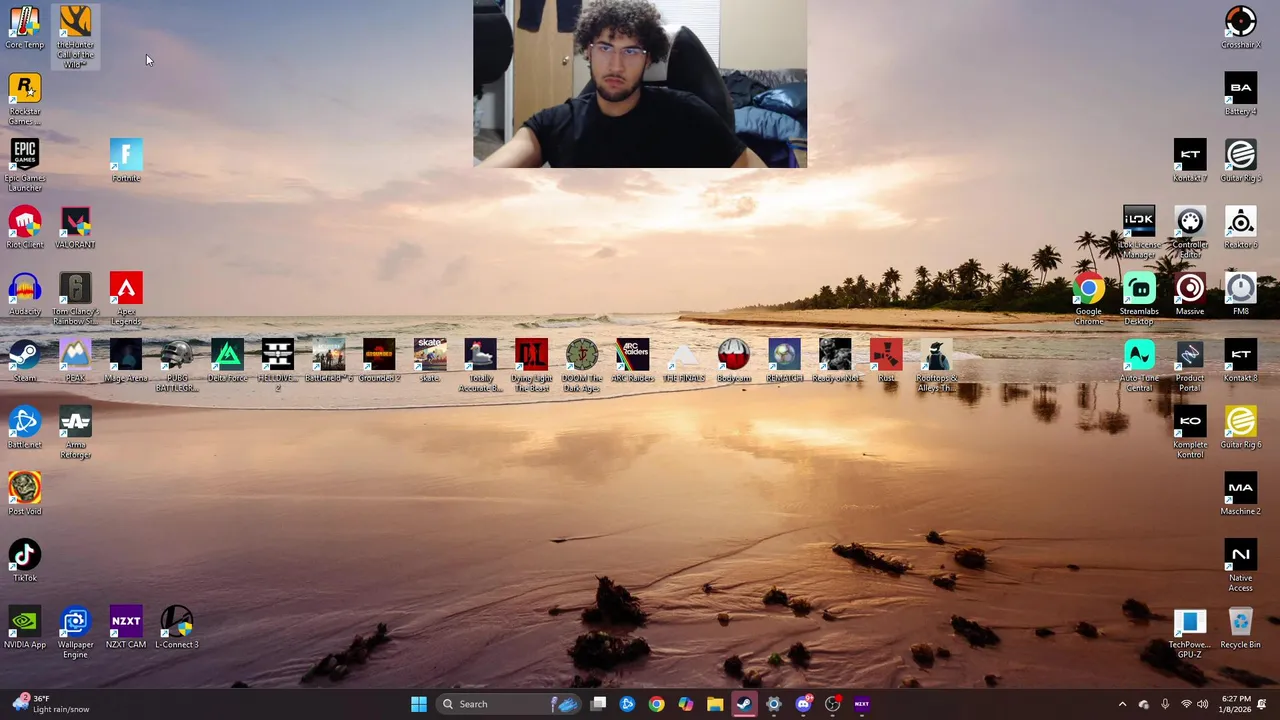Open the NZXT CAM desktop shortcut

pos(126,628)
